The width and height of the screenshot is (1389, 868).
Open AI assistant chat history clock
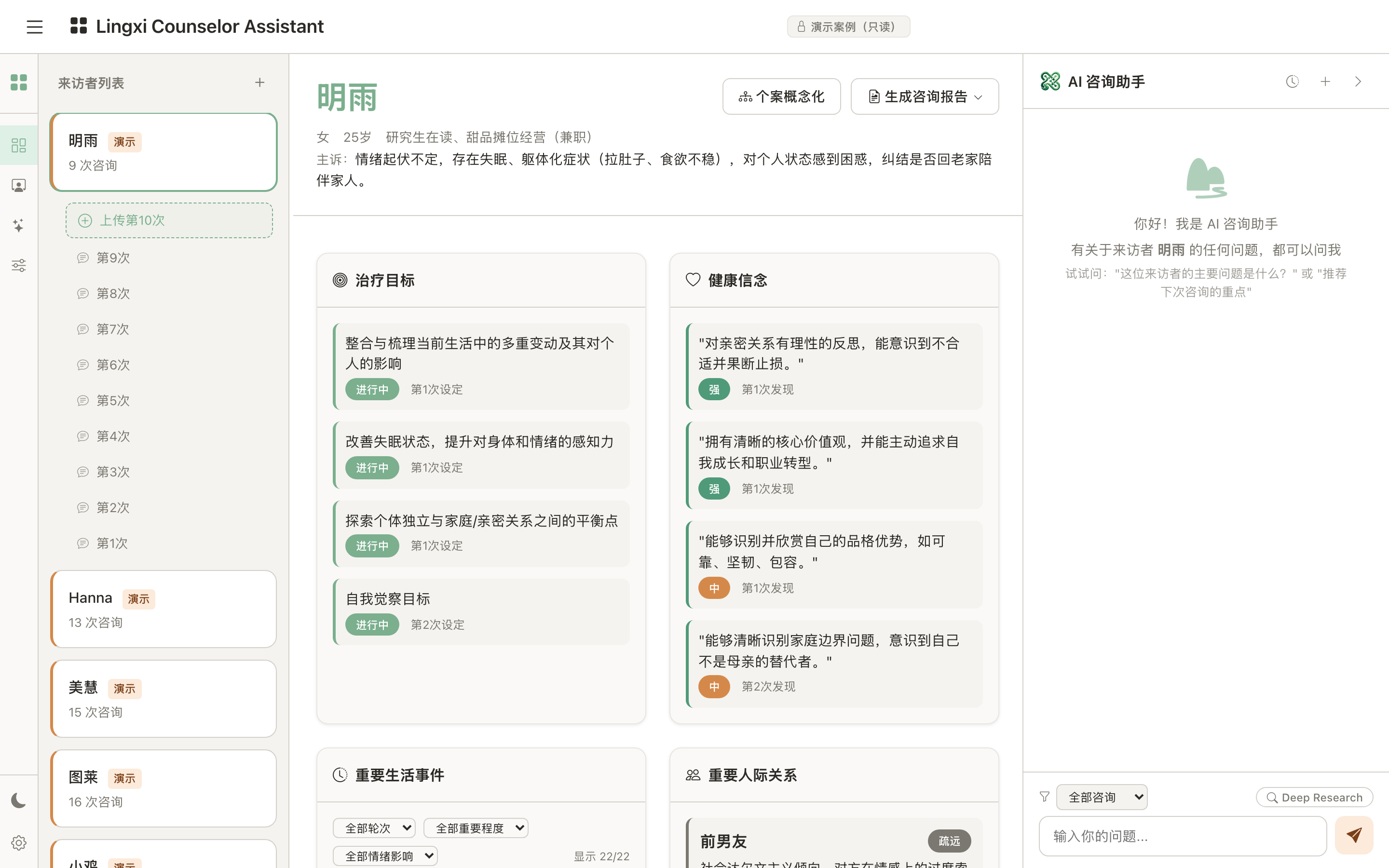pyautogui.click(x=1292, y=81)
